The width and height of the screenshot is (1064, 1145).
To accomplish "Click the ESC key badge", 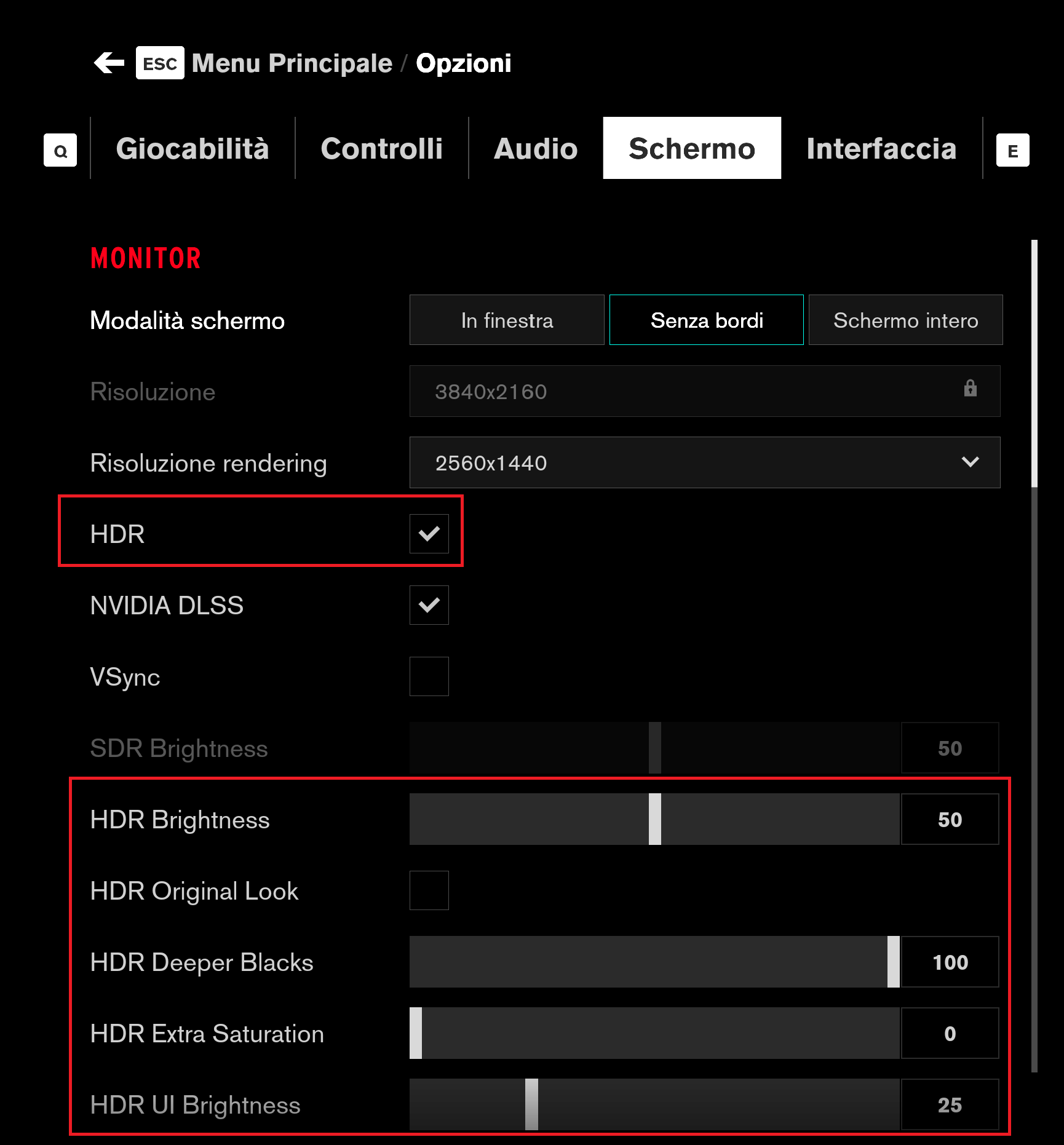I will tap(160, 63).
